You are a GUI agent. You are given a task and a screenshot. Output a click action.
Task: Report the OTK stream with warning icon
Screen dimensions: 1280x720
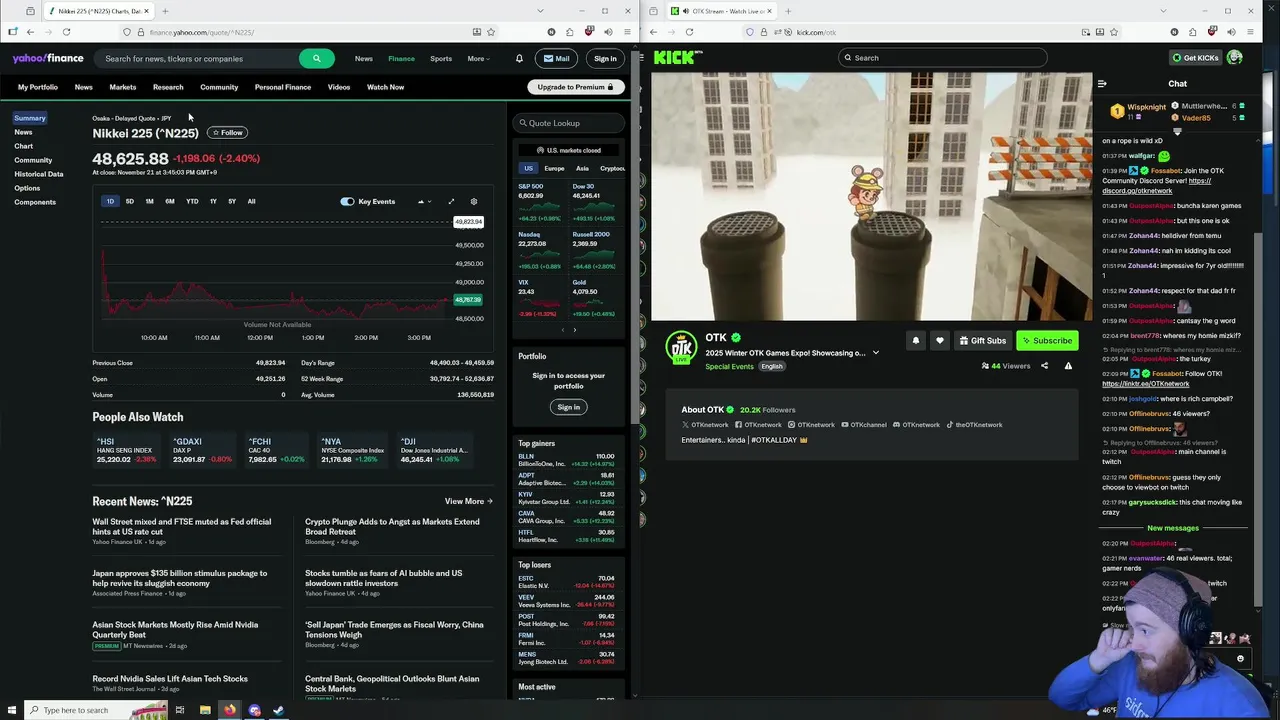[x=1068, y=366]
